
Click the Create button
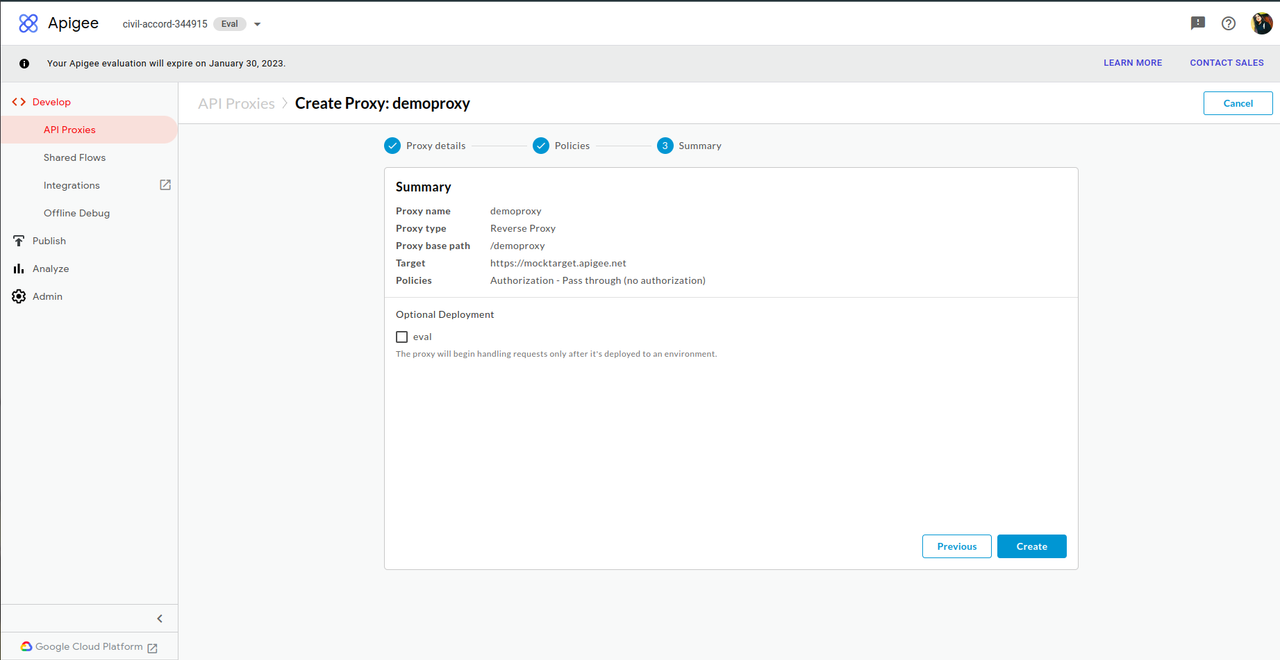[1031, 546]
